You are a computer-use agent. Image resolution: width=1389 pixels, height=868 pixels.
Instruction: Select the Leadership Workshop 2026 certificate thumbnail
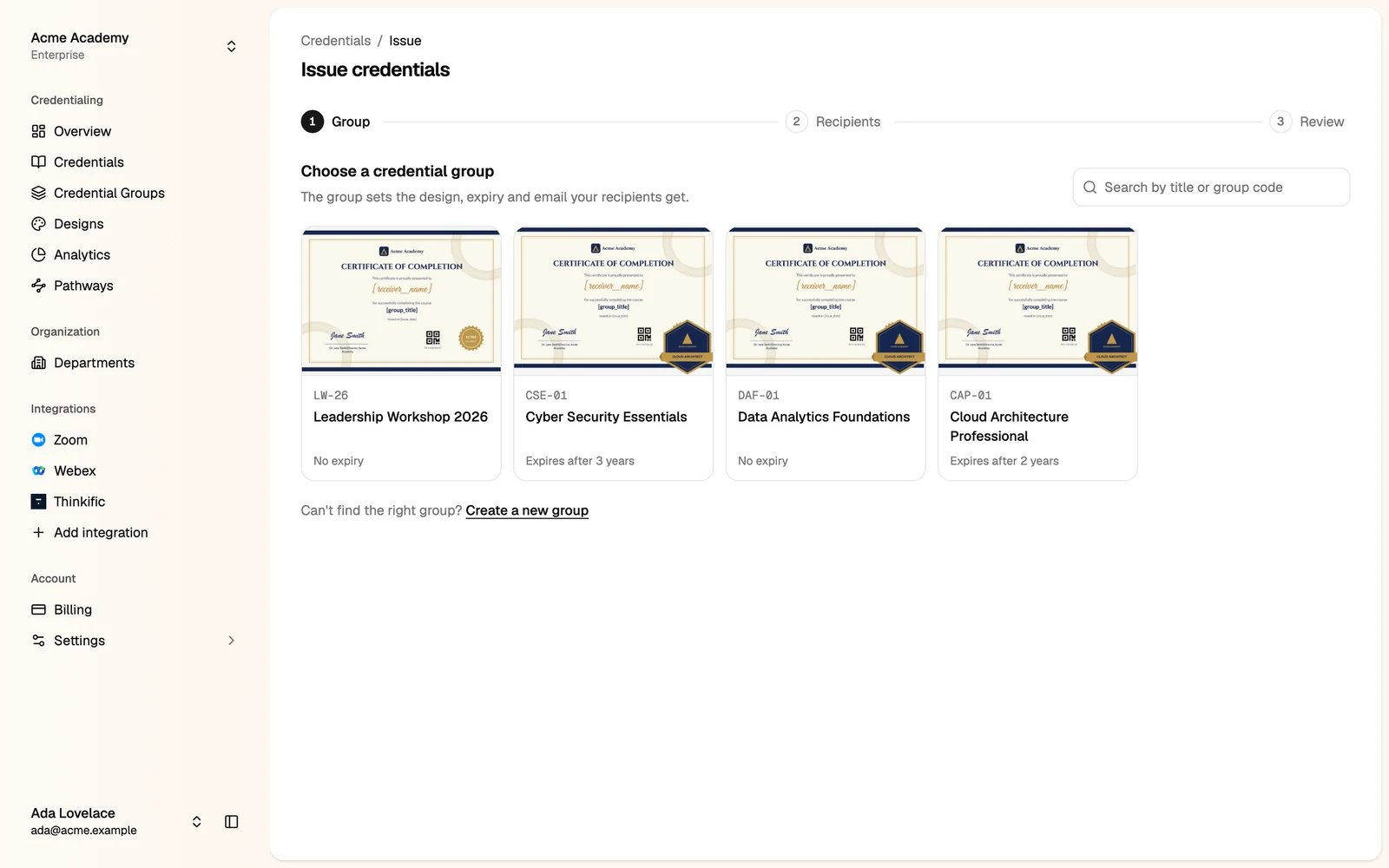pos(401,299)
